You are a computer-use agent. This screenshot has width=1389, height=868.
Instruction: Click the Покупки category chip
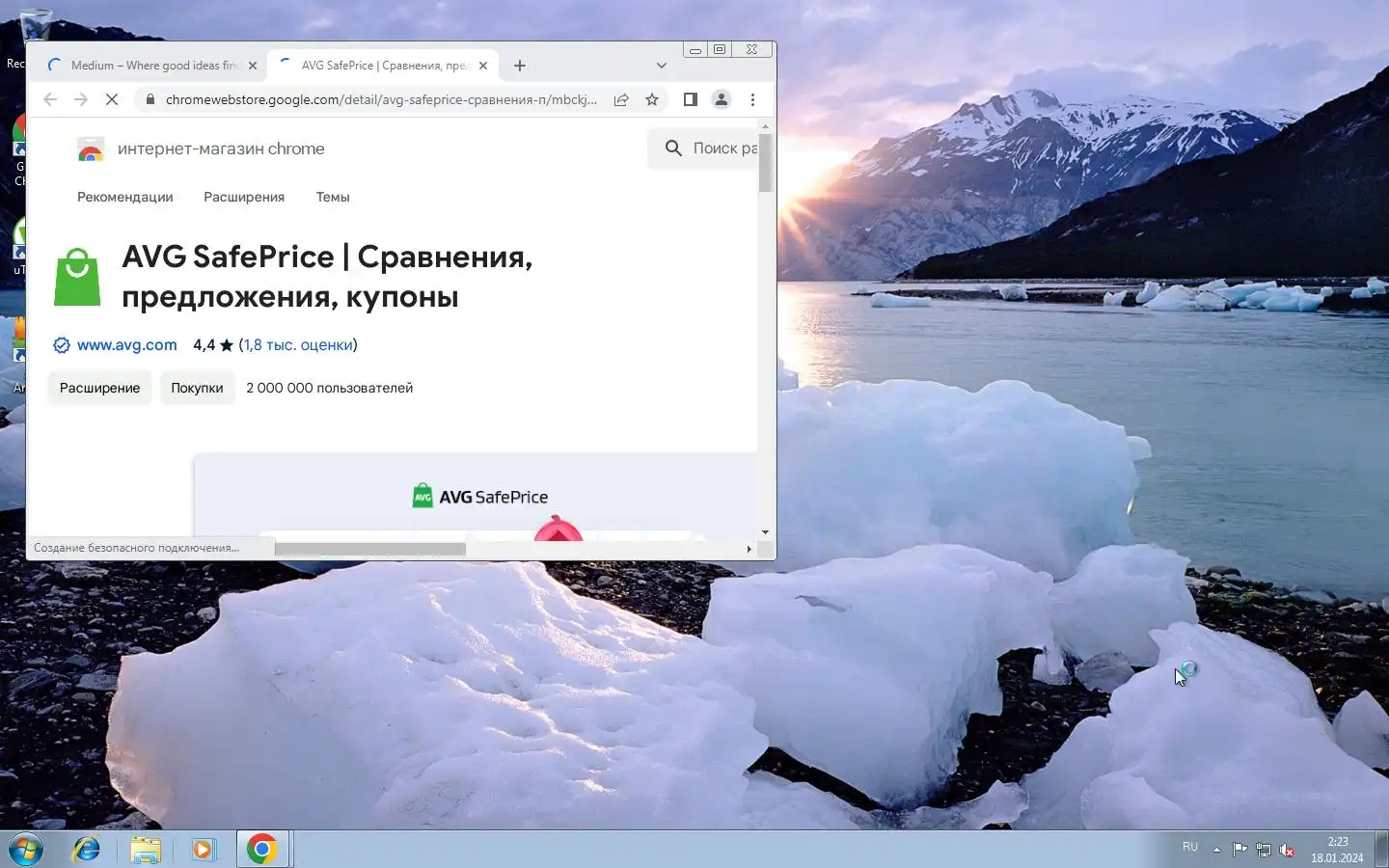197,388
